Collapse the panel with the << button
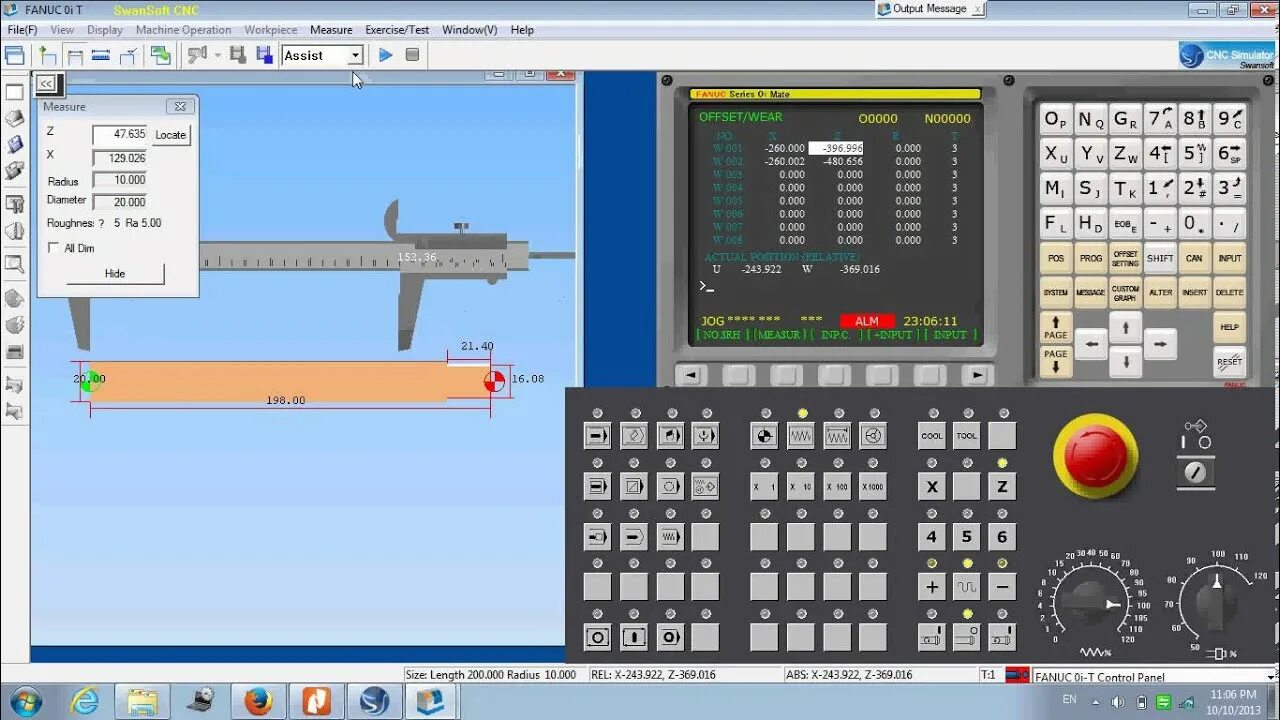The image size is (1280, 720). (46, 84)
